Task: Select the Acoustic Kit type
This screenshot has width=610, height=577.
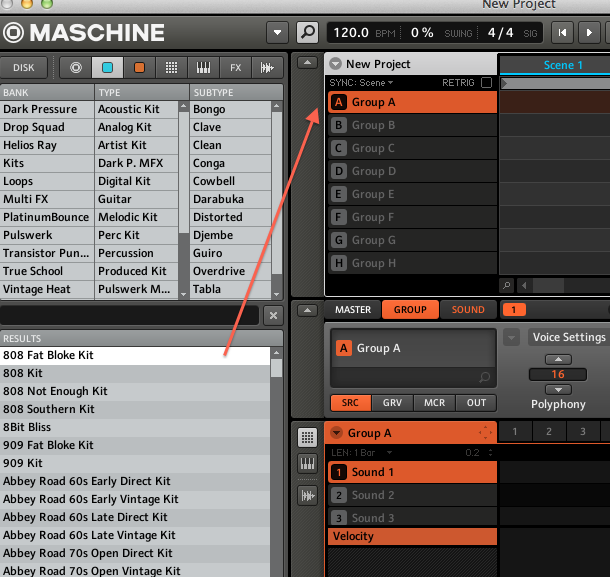Action: coord(137,109)
